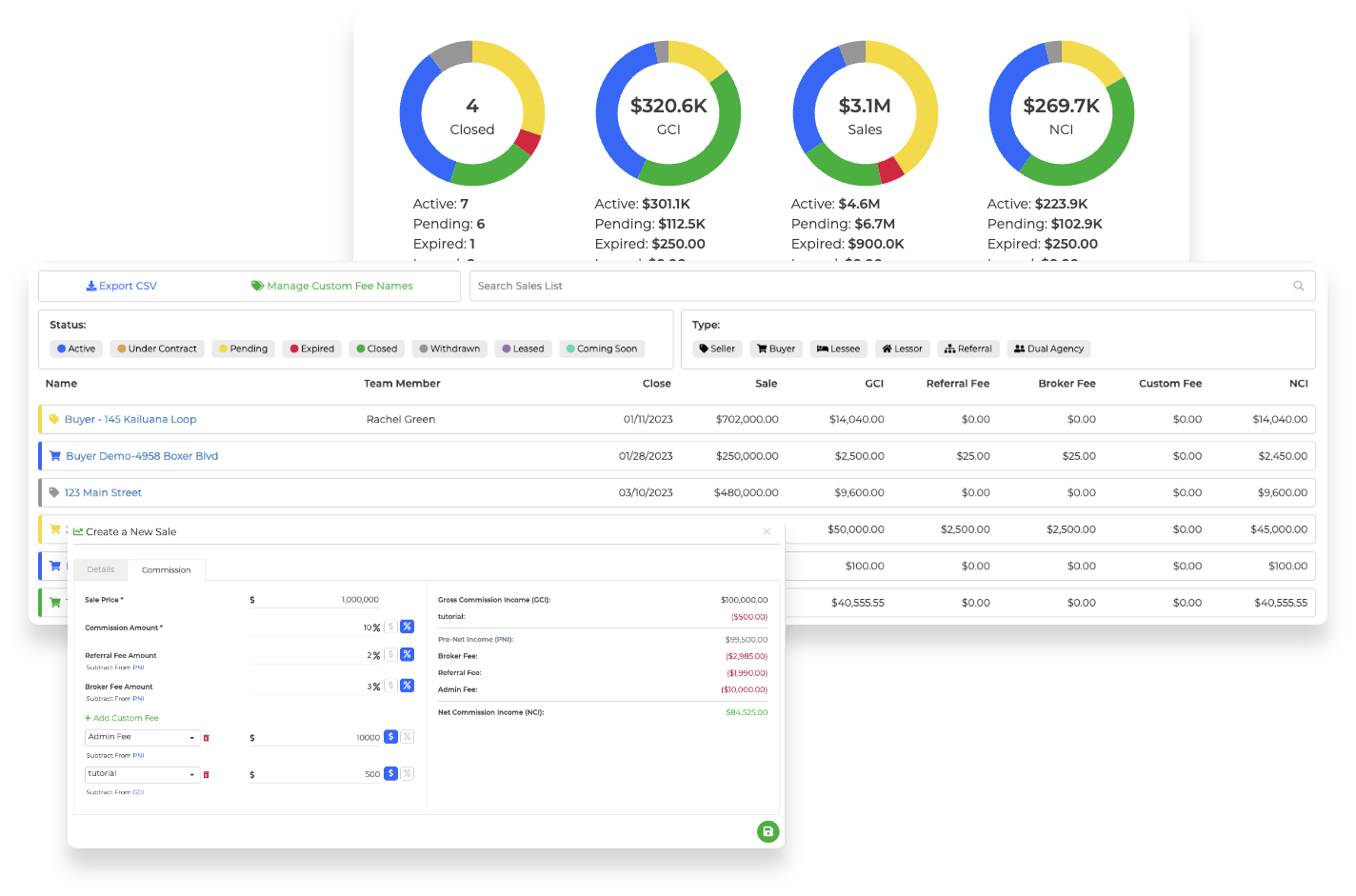Click the tag icon of Buyer - 145 Kailuana Loop
Viewport: 1356px width, 896px height.
coord(54,419)
